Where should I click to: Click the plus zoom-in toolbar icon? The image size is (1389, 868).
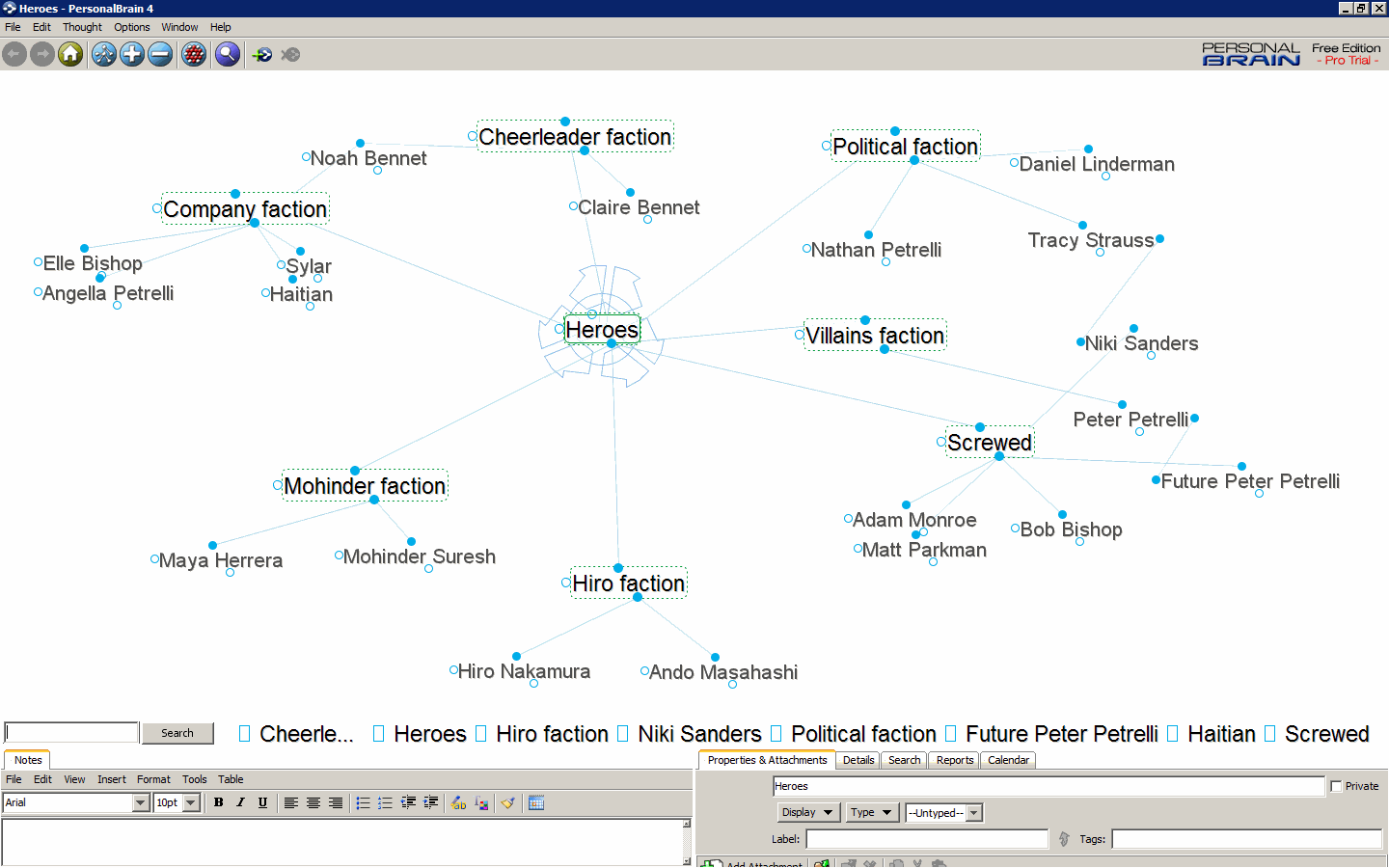[132, 55]
